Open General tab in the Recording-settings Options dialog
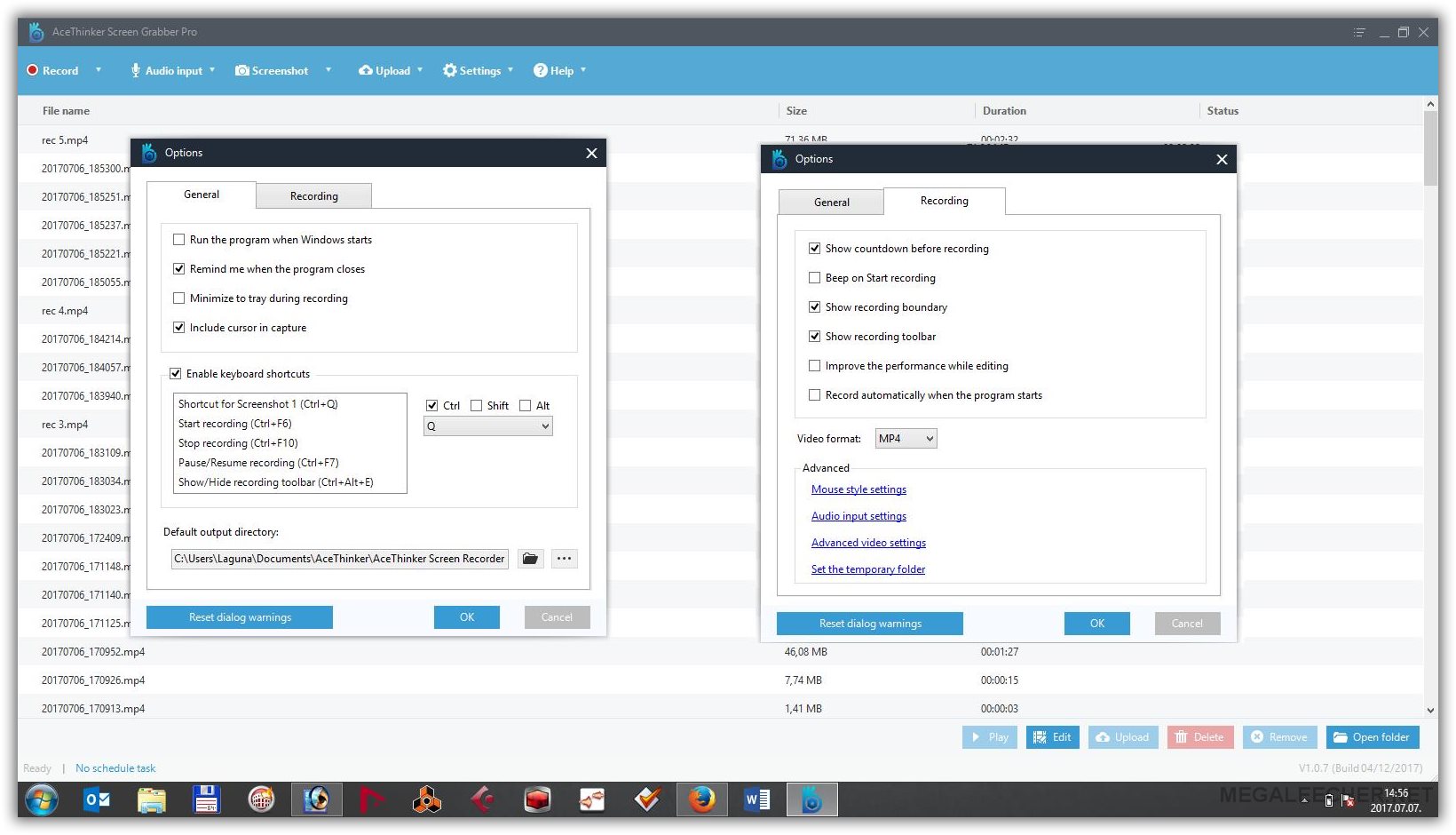Screen dimensions: 1456x835 point(832,203)
